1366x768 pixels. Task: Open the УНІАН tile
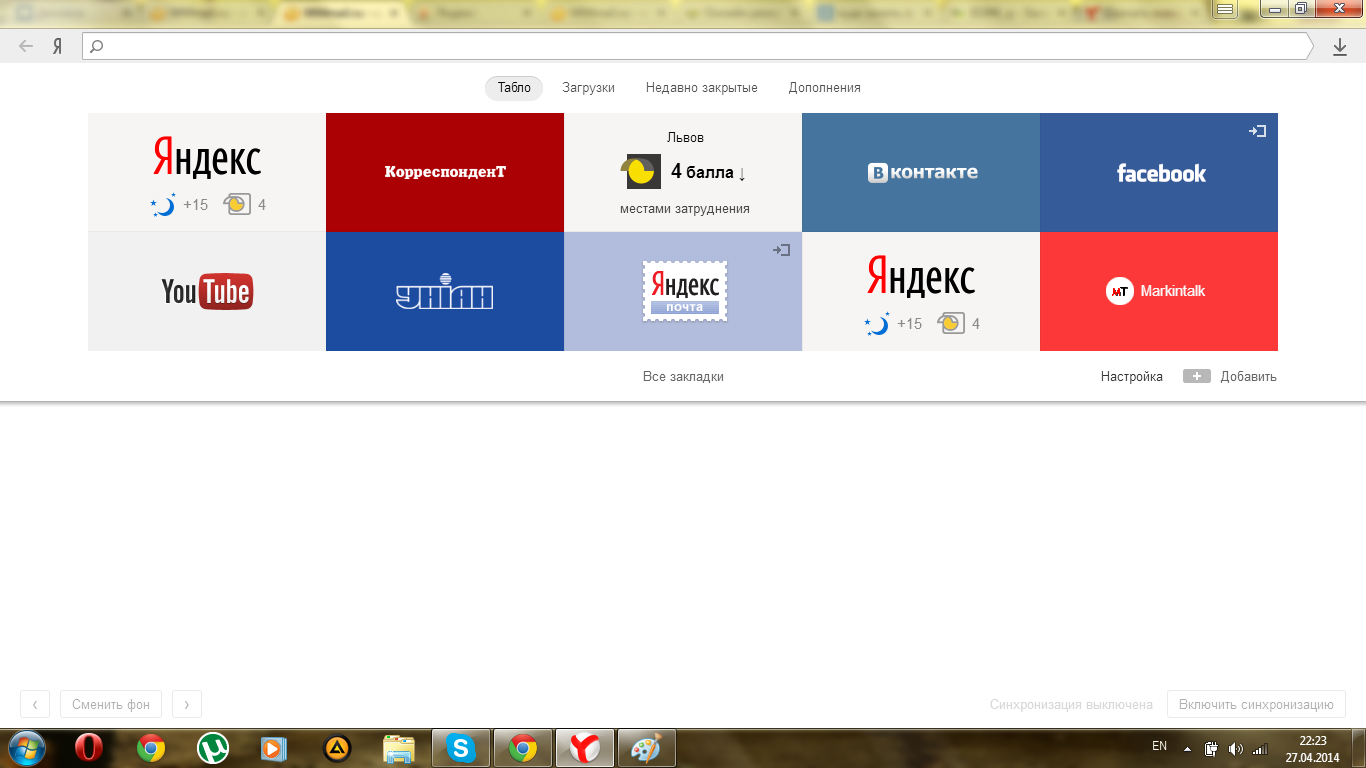click(445, 291)
